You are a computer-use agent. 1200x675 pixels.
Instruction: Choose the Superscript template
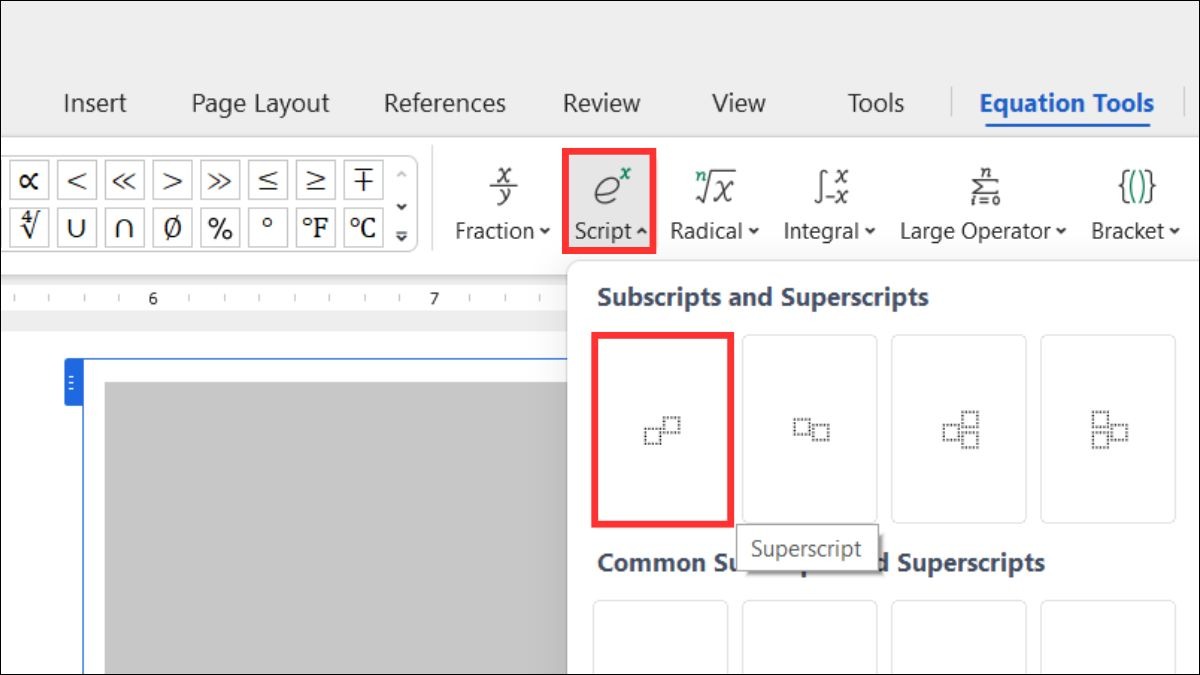(x=662, y=429)
